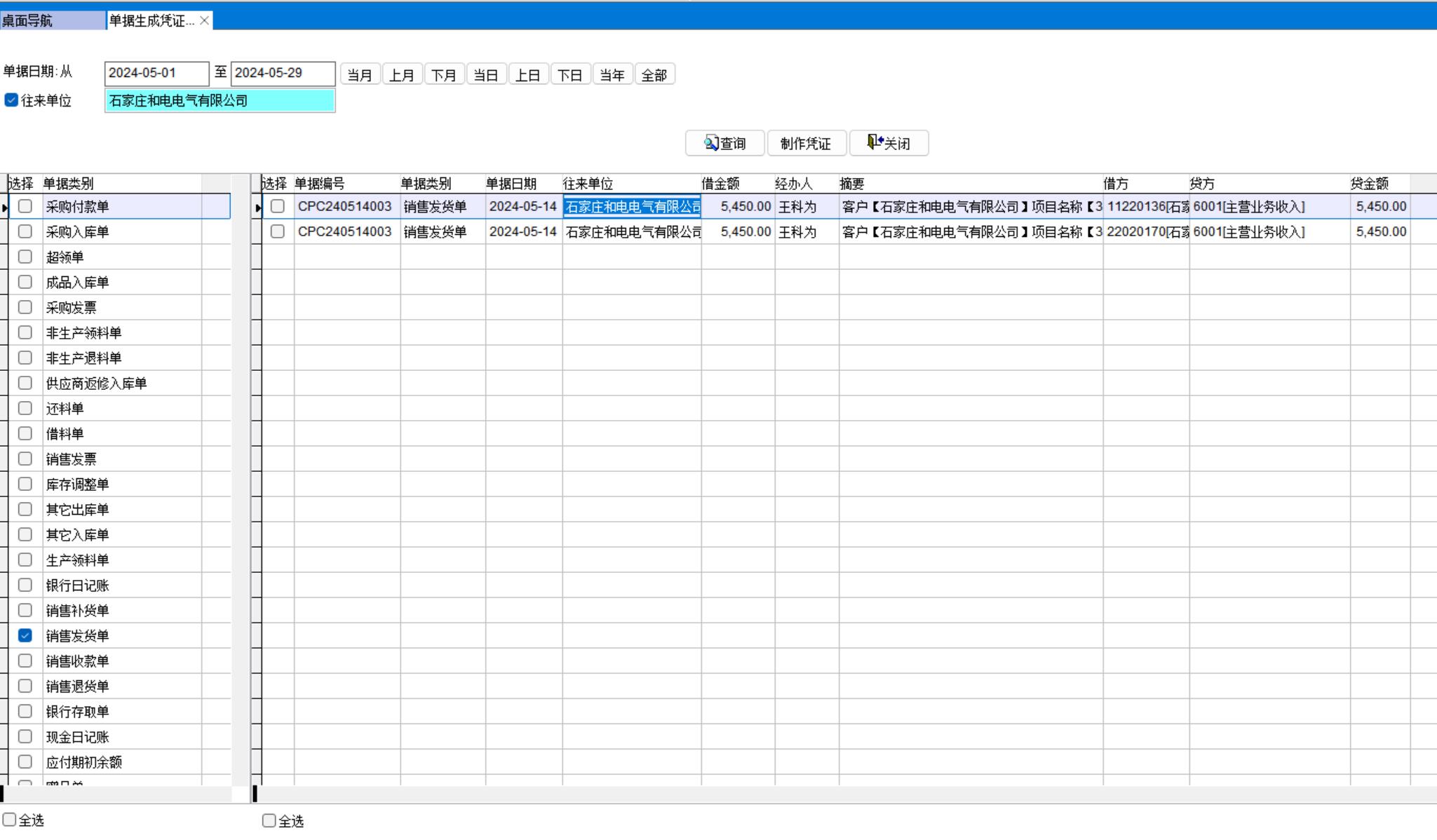Select the first CPC240514003 row checkbox
The height and width of the screenshot is (840, 1437).
click(278, 206)
